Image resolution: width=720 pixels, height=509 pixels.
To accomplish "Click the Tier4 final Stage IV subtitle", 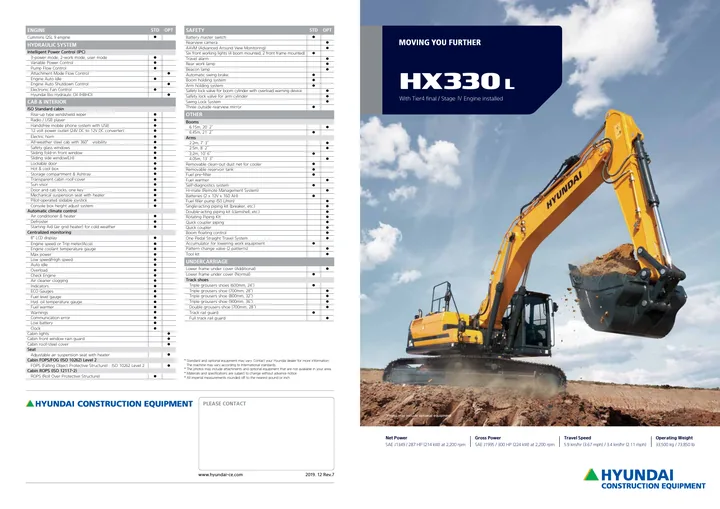I will [x=450, y=99].
